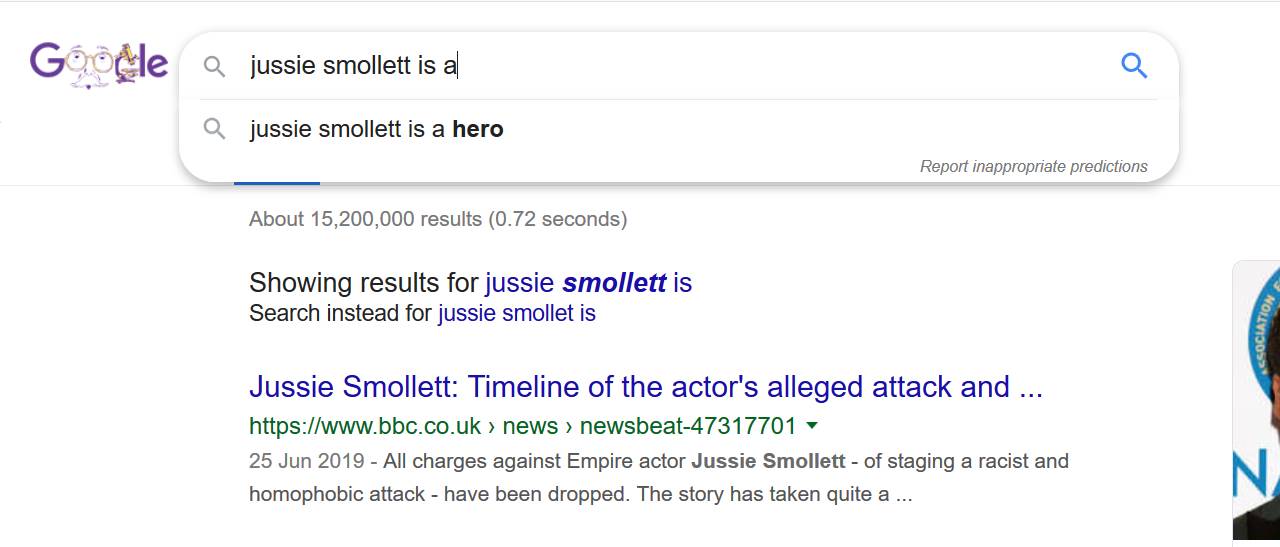The image size is (1280, 547).
Task: Open the Jussie Smollett Timeline BBC result
Action: 646,387
